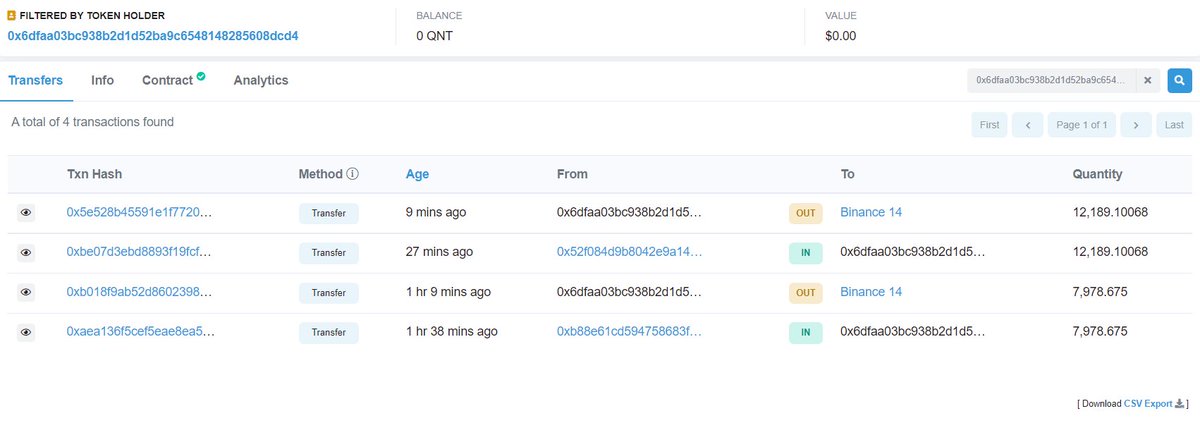Screen dimensions: 1200x435
Task: Click the From address in the 1 hr 9 mins row
Action: 629,293
